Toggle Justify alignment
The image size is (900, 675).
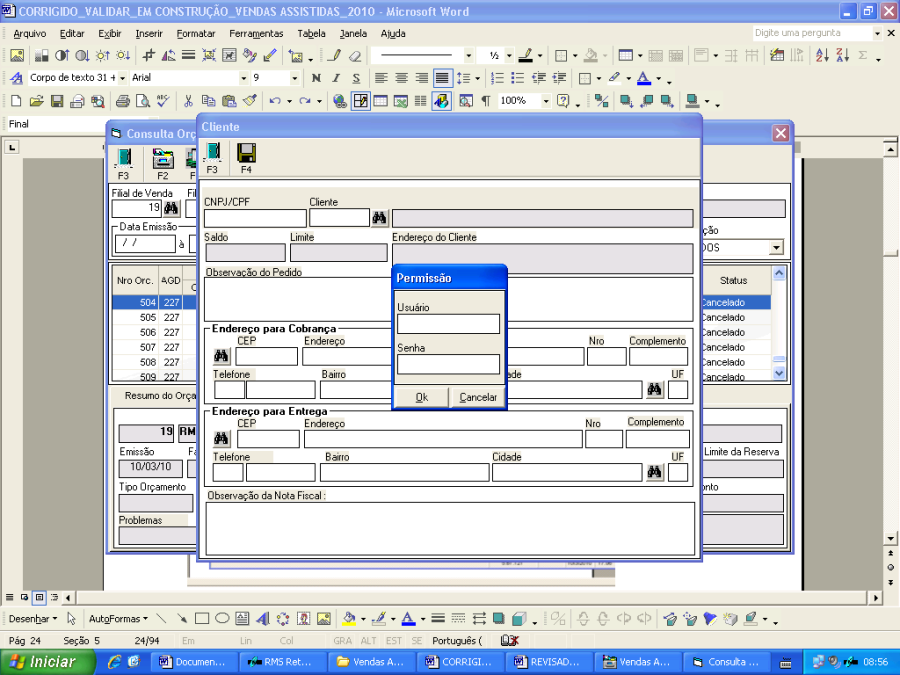click(x=442, y=77)
